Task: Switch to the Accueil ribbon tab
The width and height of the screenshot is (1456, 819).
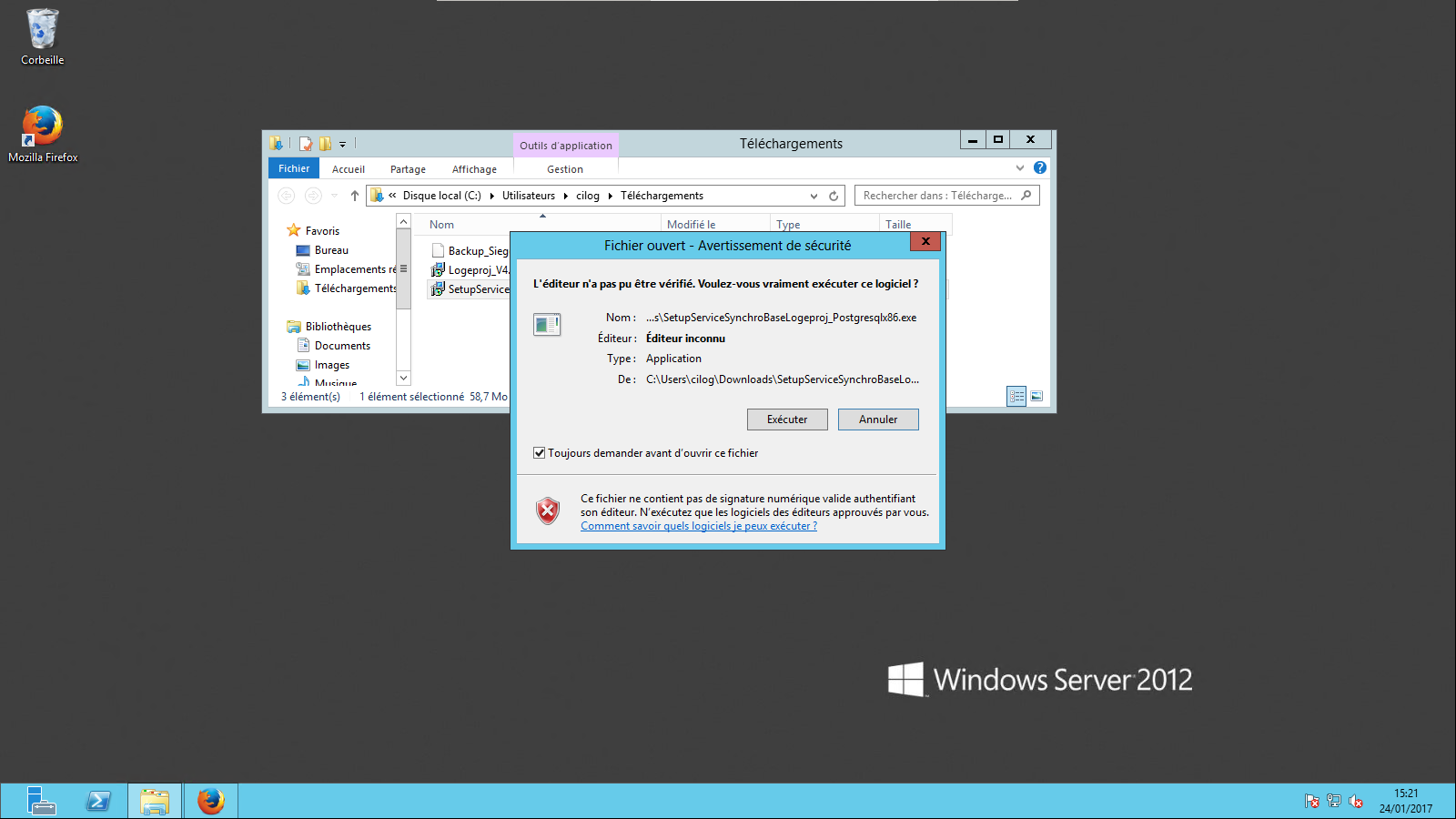Action: tap(349, 169)
